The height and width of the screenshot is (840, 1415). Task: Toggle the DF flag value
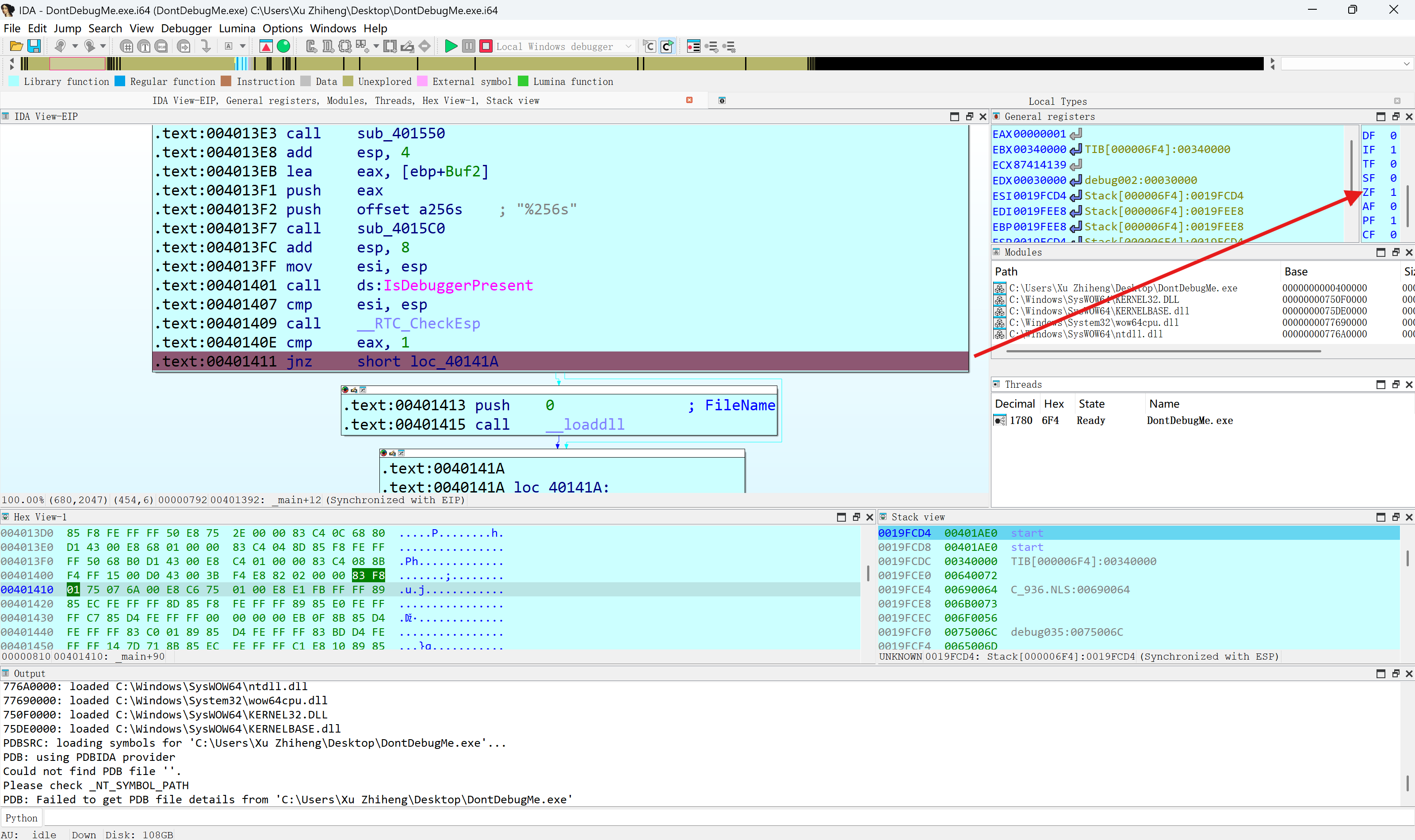tap(1393, 136)
